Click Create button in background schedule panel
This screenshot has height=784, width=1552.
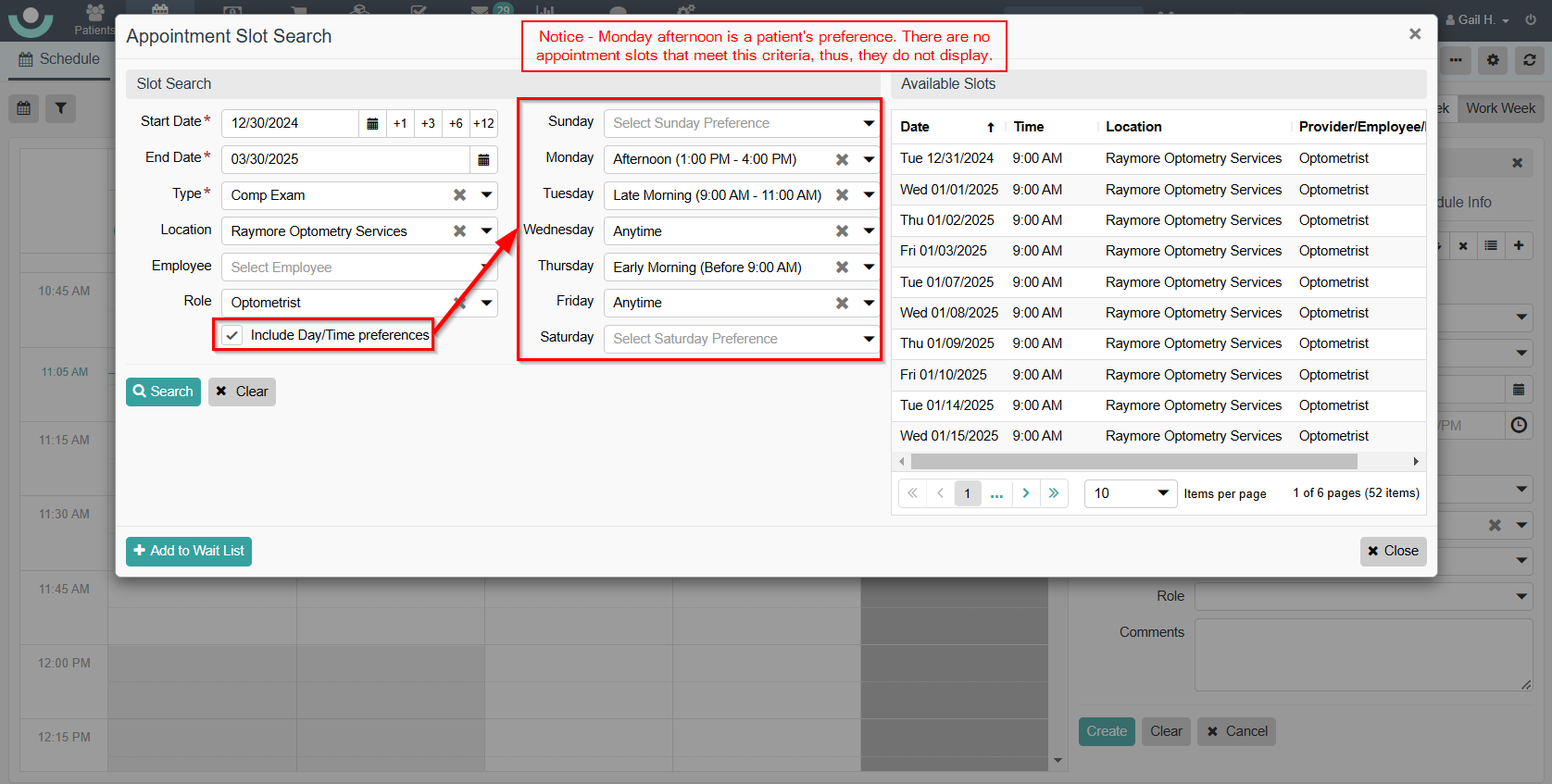1107,731
